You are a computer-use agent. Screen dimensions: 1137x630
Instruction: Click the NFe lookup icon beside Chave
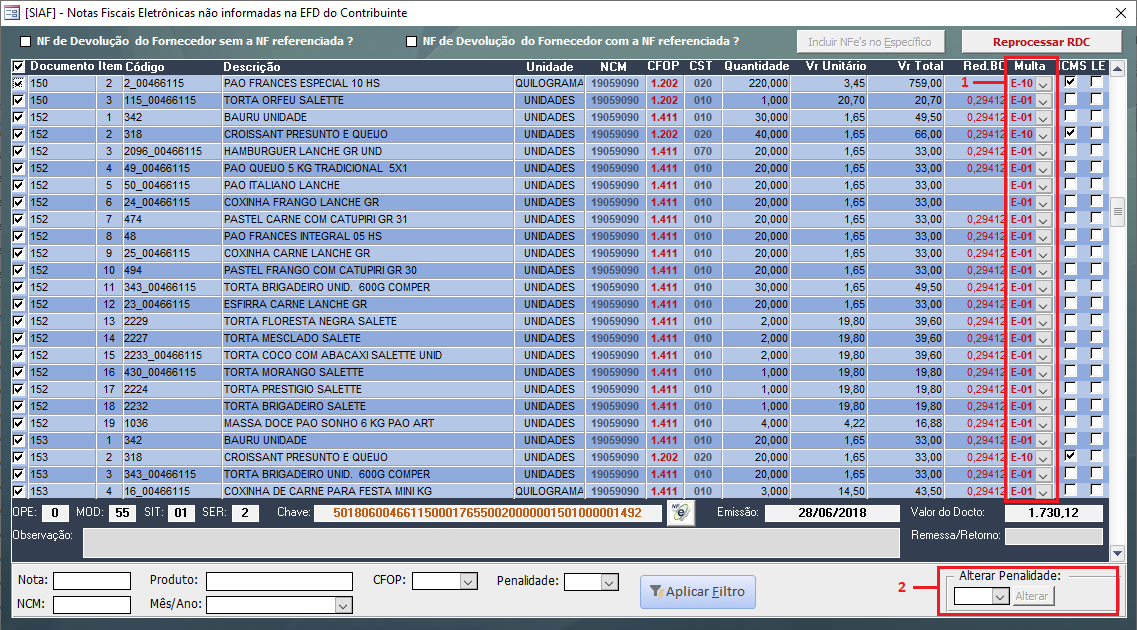point(680,513)
